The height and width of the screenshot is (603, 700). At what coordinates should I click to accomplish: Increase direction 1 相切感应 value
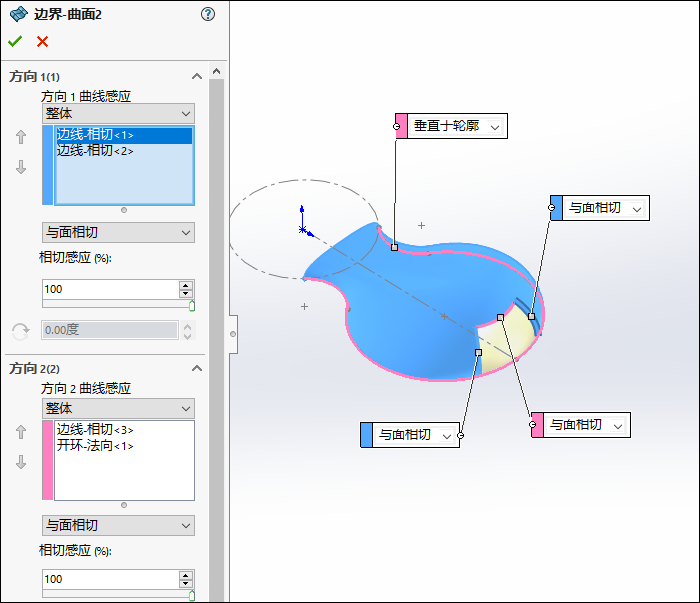[x=186, y=285]
